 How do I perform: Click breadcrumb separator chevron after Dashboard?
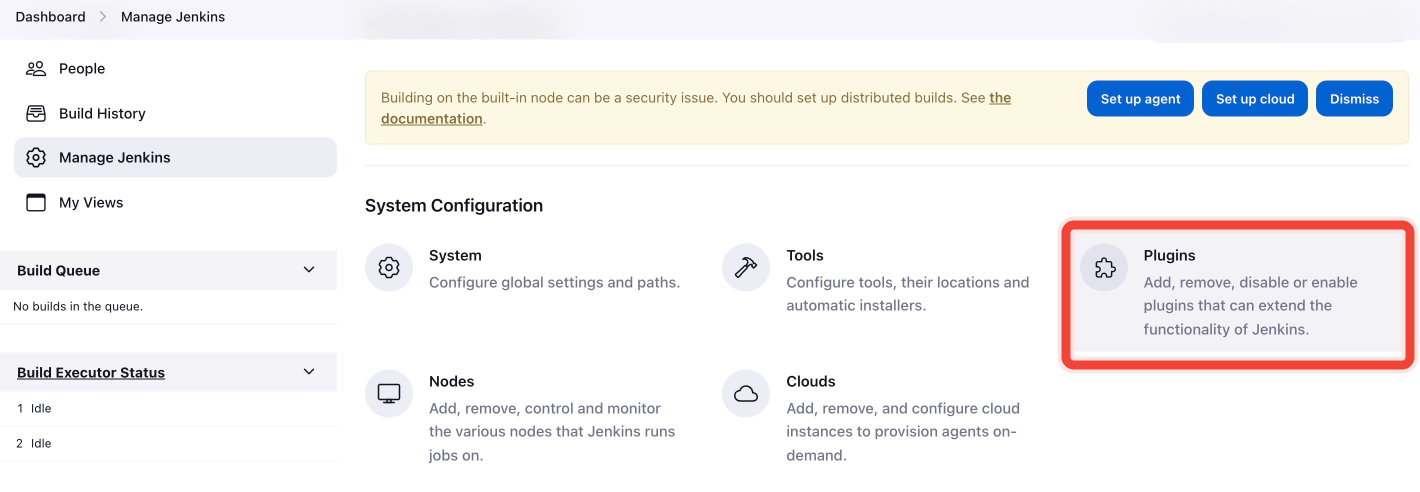click(x=103, y=17)
